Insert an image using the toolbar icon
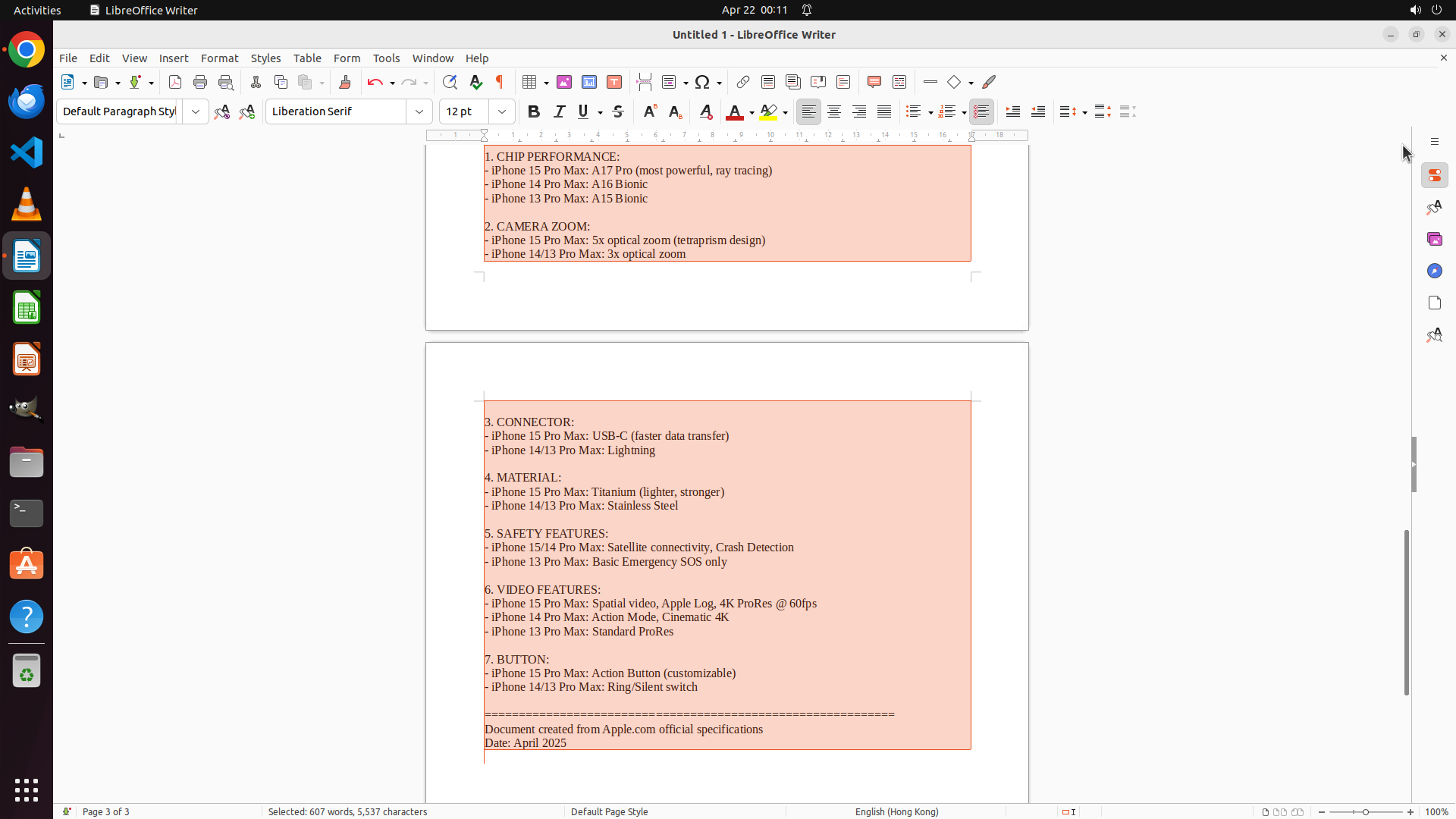Viewport: 1456px width, 819px height. (564, 82)
